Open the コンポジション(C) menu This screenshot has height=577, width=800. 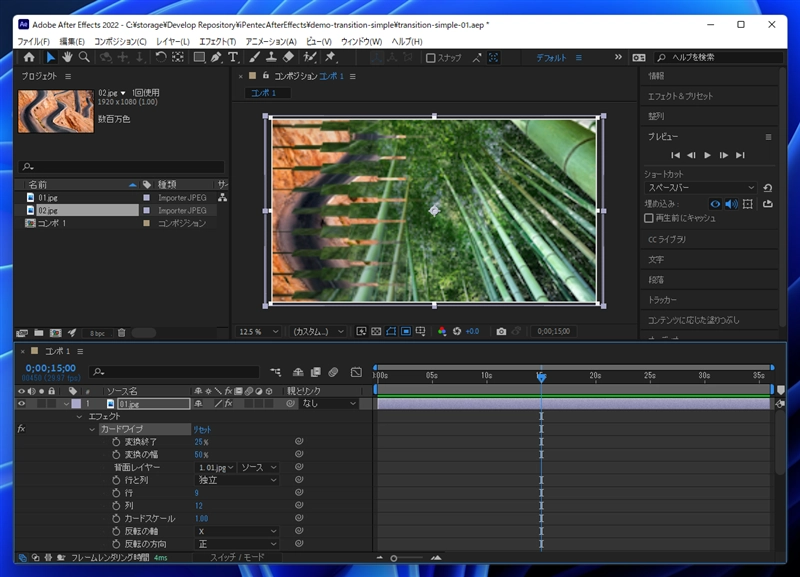pos(120,41)
